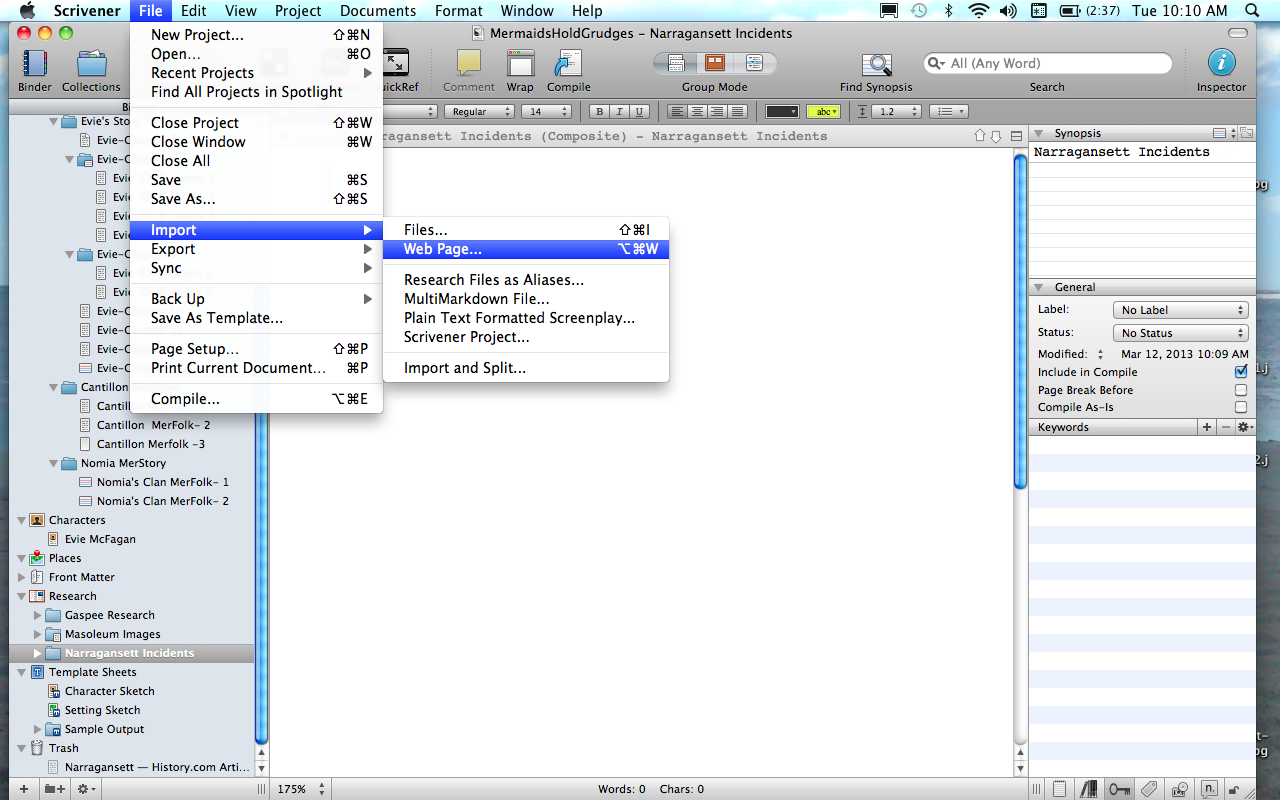Align text left in format bar
Image resolution: width=1280 pixels, height=800 pixels.
coord(678,111)
